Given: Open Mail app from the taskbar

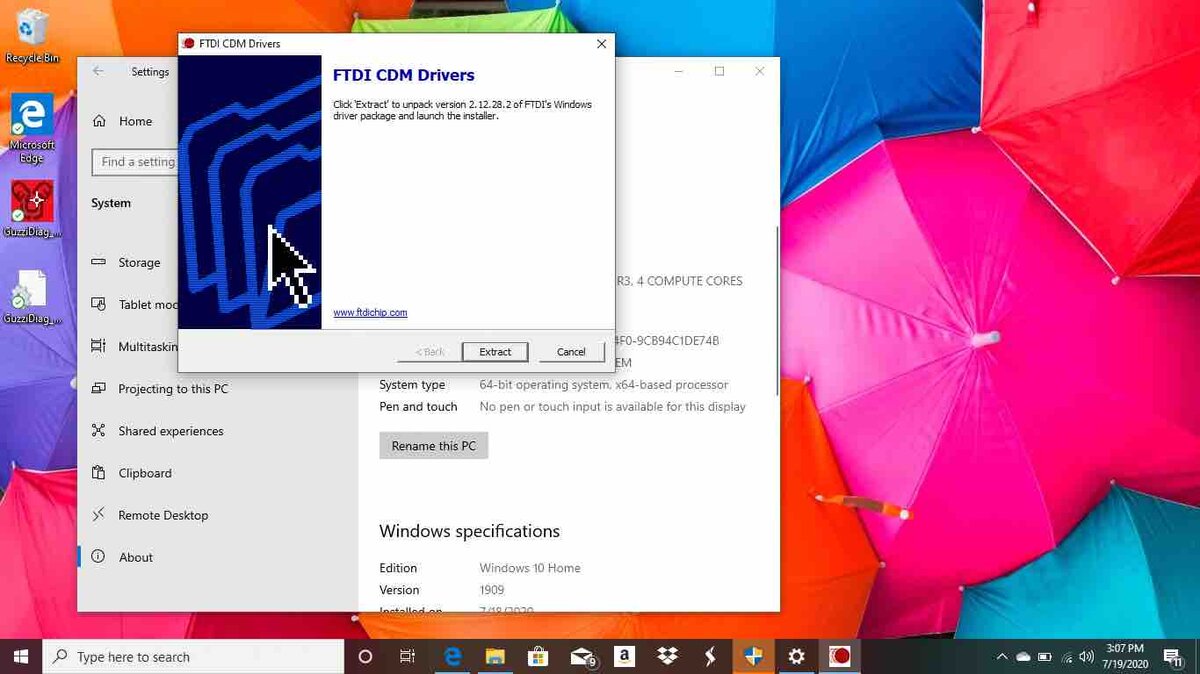Looking at the screenshot, I should click(x=582, y=657).
